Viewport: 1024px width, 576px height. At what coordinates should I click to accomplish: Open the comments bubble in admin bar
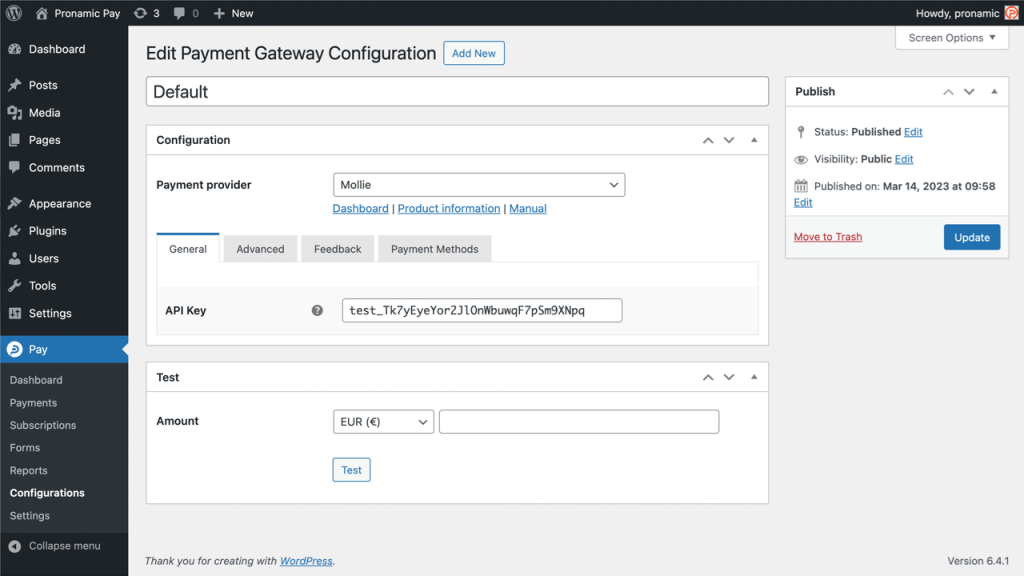186,13
